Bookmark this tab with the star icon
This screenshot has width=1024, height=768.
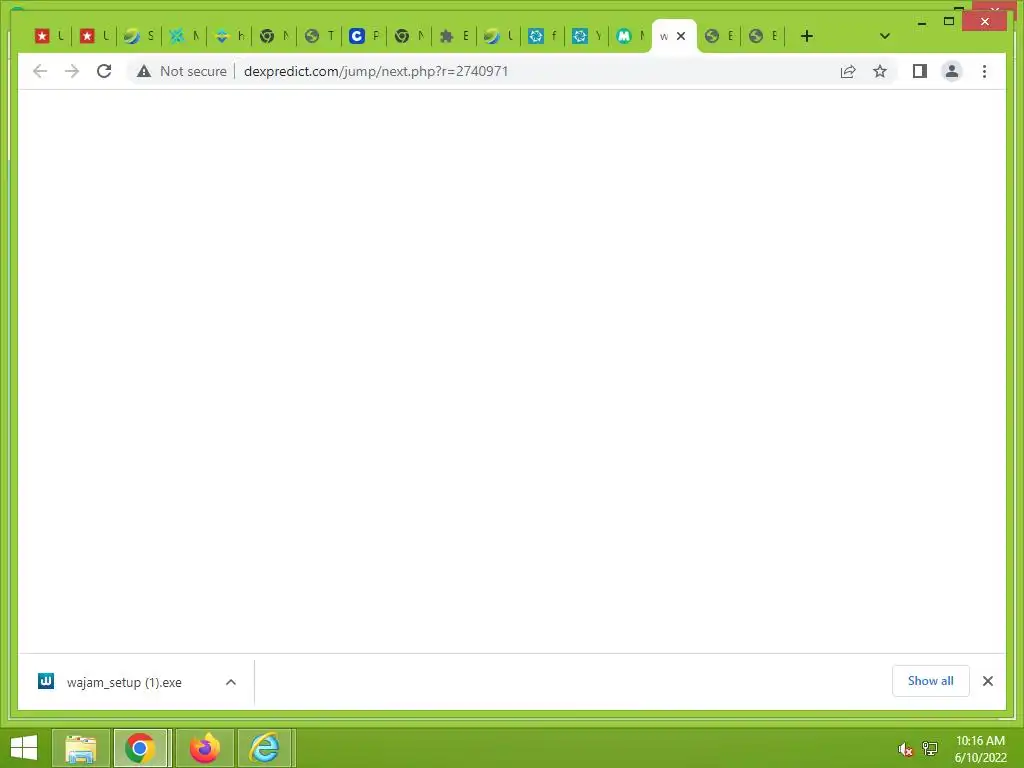click(880, 71)
